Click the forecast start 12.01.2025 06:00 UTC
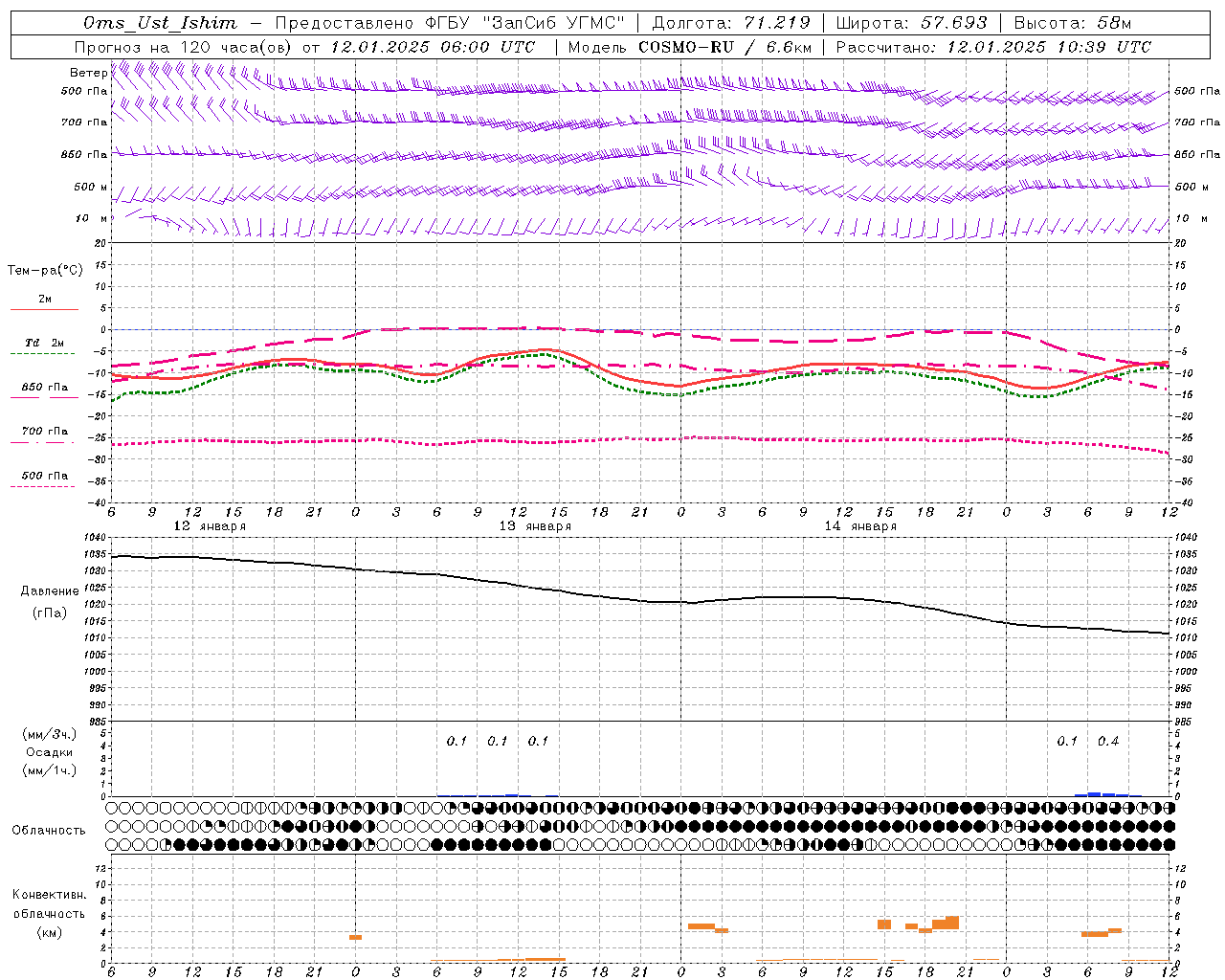 [433, 47]
